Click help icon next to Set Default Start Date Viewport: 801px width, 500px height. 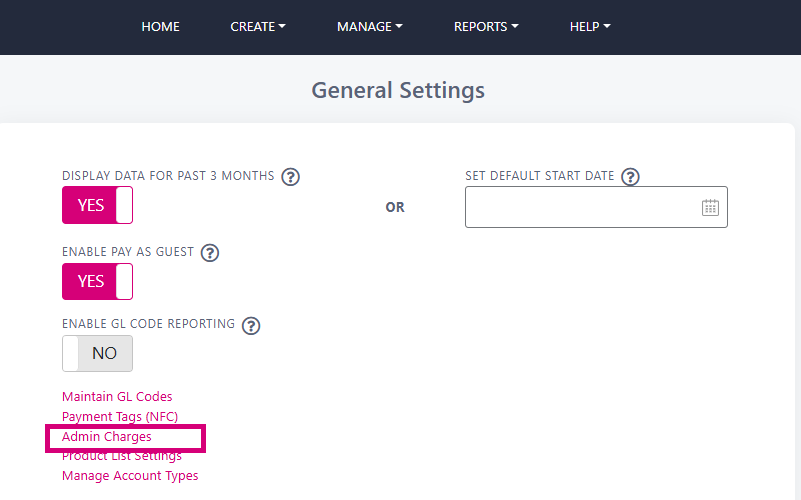pos(630,177)
